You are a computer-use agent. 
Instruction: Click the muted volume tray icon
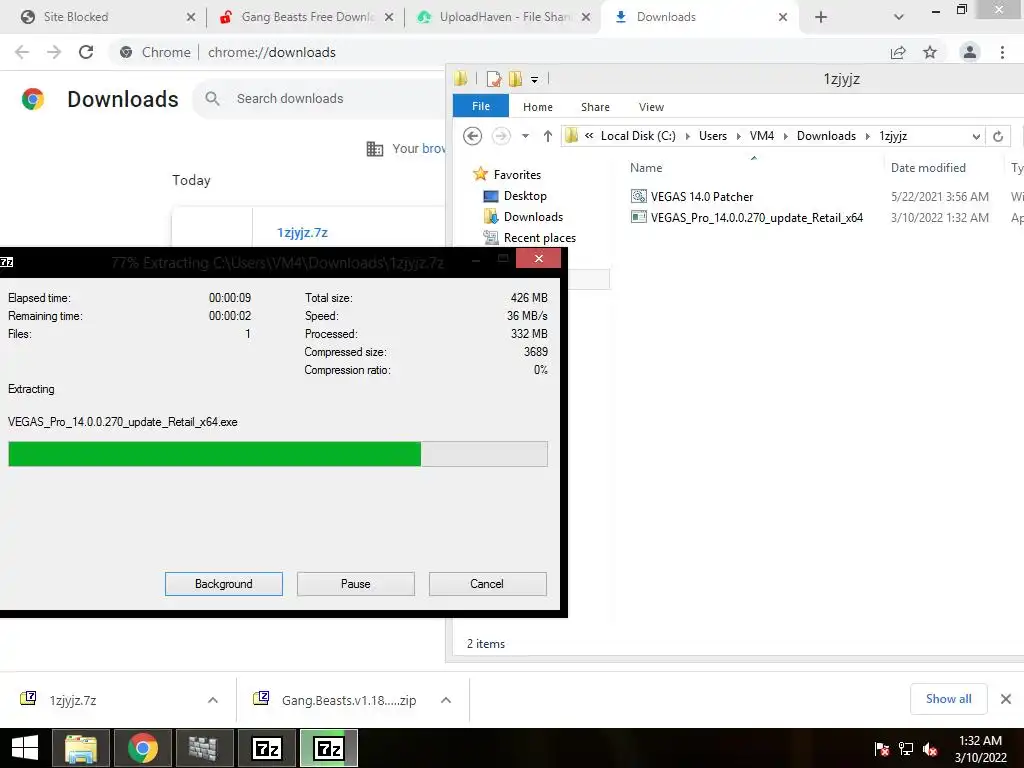click(x=930, y=749)
